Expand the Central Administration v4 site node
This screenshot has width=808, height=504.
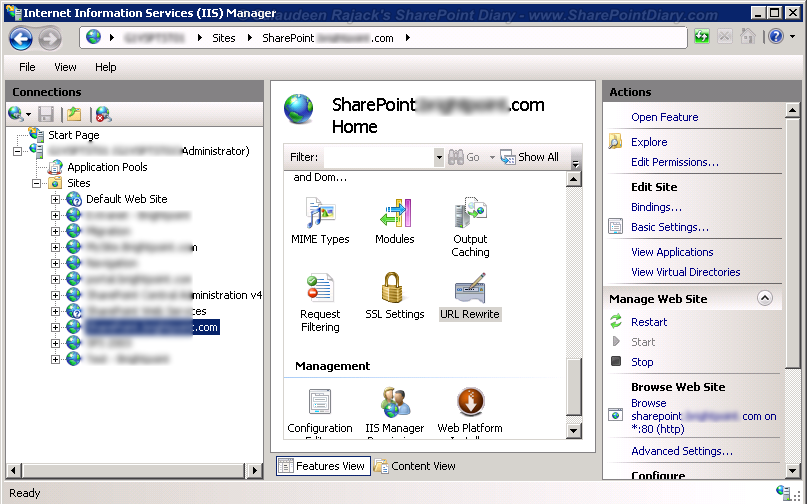[x=55, y=295]
